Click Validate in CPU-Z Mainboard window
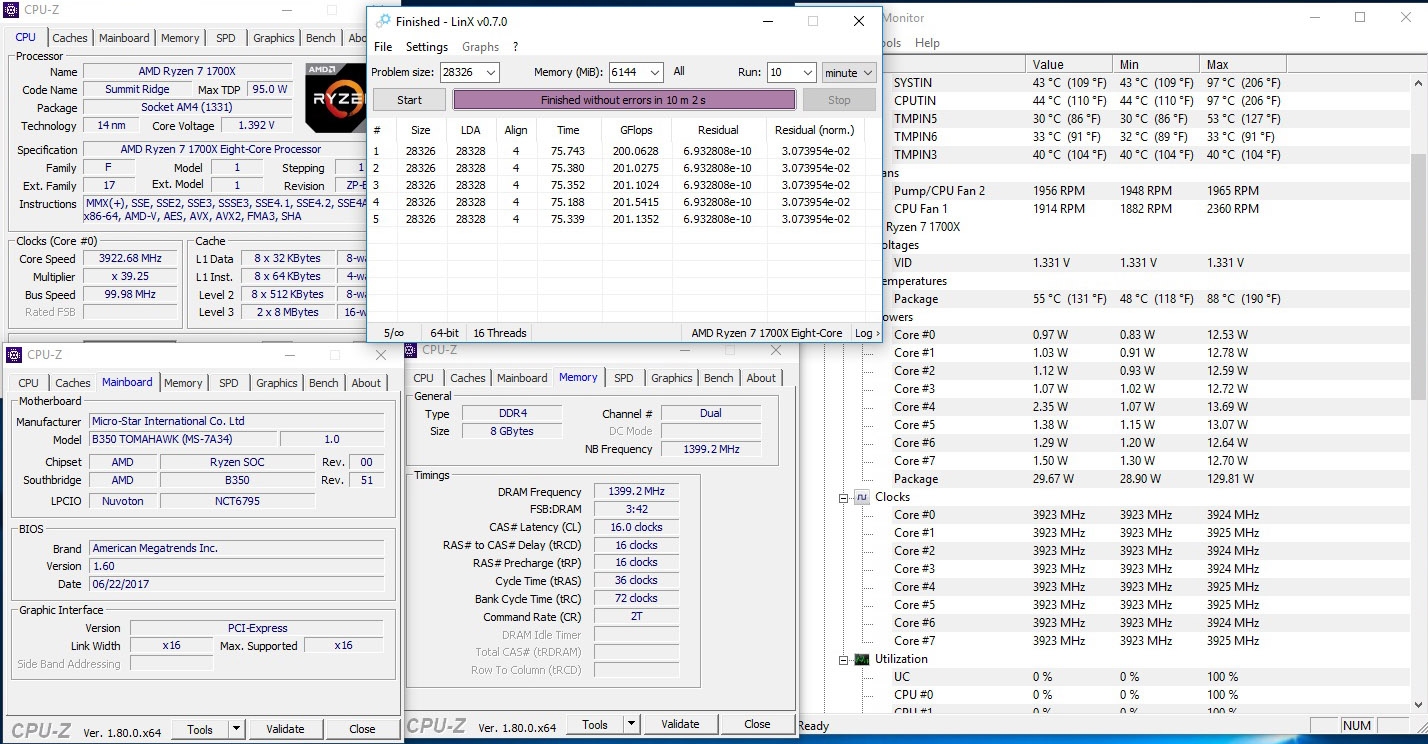The height and width of the screenshot is (744, 1428). pyautogui.click(x=285, y=729)
